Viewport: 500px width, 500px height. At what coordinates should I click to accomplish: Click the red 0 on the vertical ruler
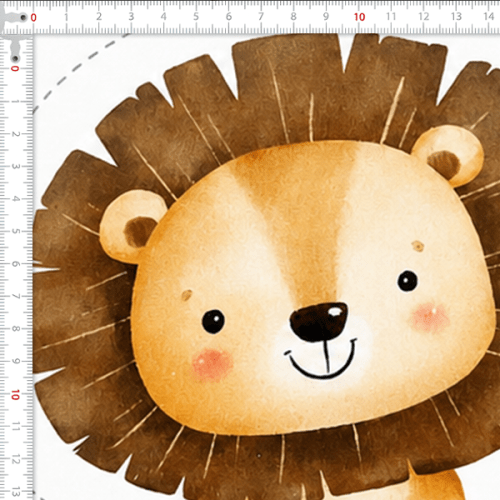point(15,68)
